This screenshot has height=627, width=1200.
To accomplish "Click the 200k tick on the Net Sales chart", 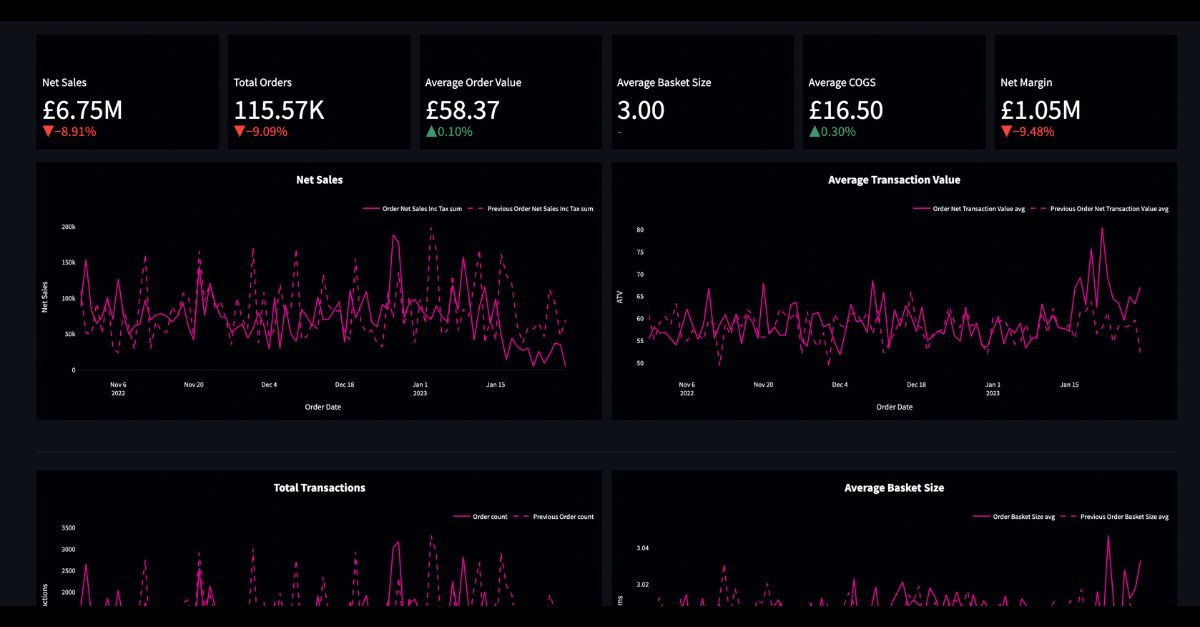I will 68,227.
